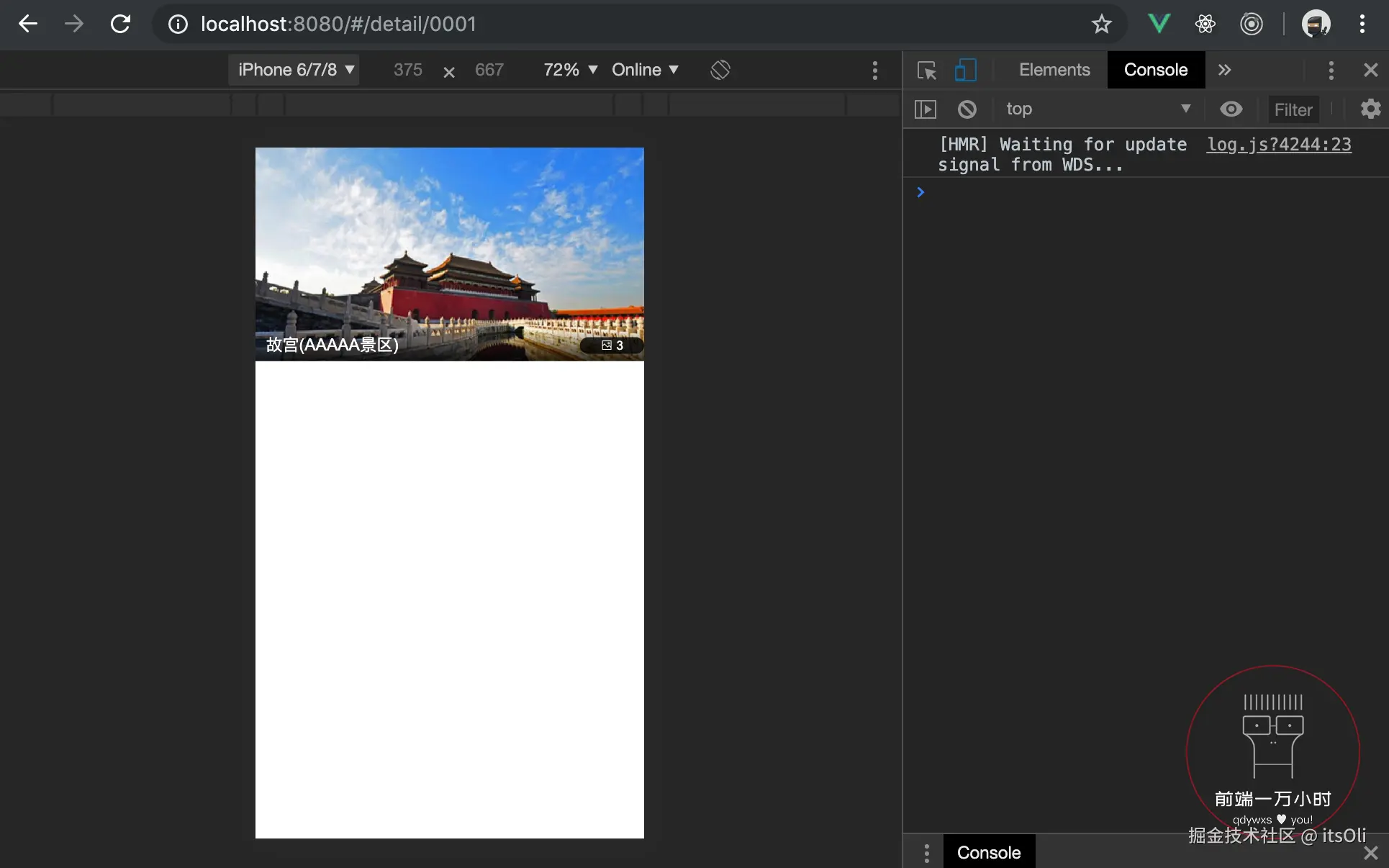1389x868 pixels.
Task: Open the log.js?4244:23 source link
Action: (1279, 144)
